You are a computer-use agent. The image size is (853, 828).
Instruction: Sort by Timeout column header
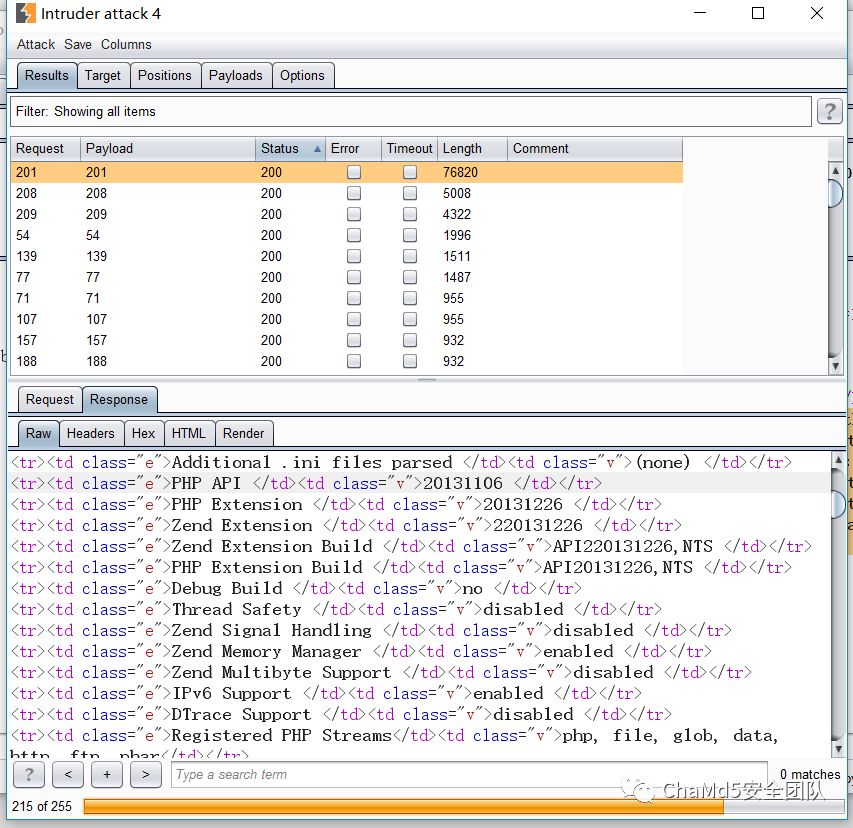click(409, 149)
